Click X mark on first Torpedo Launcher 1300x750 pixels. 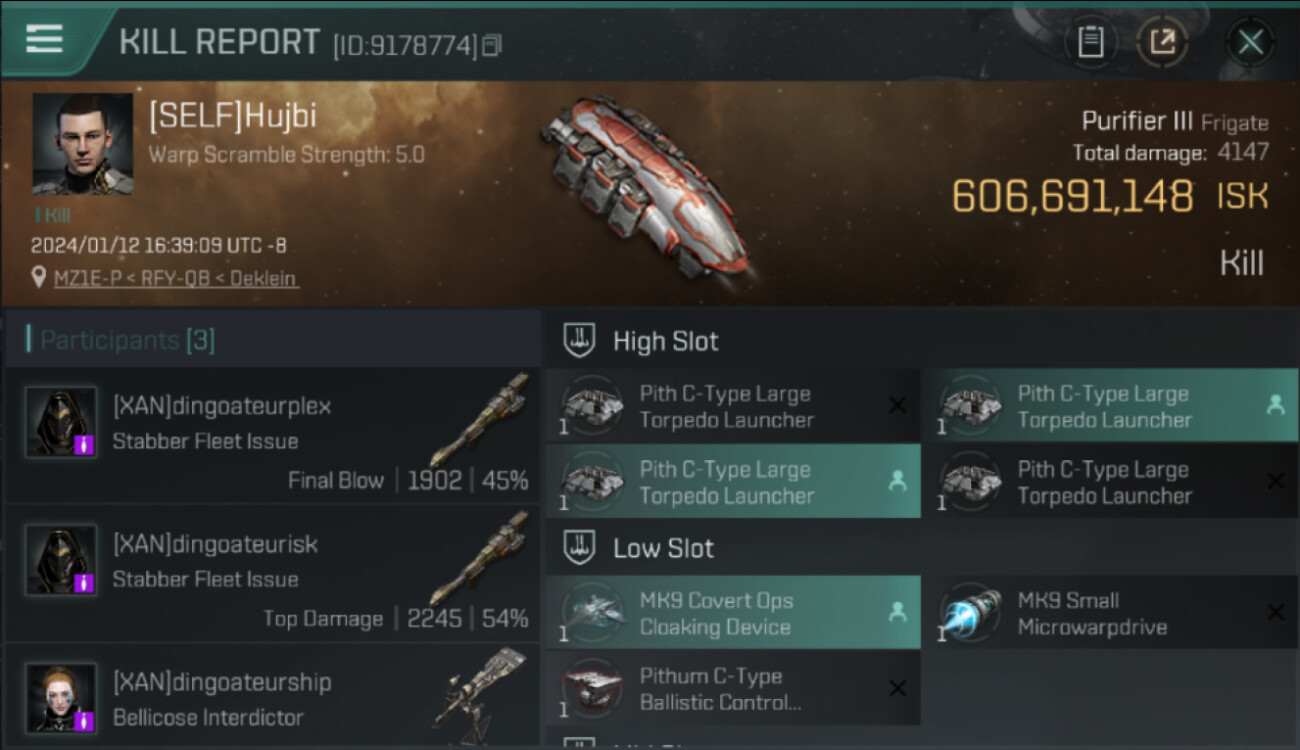click(x=897, y=405)
